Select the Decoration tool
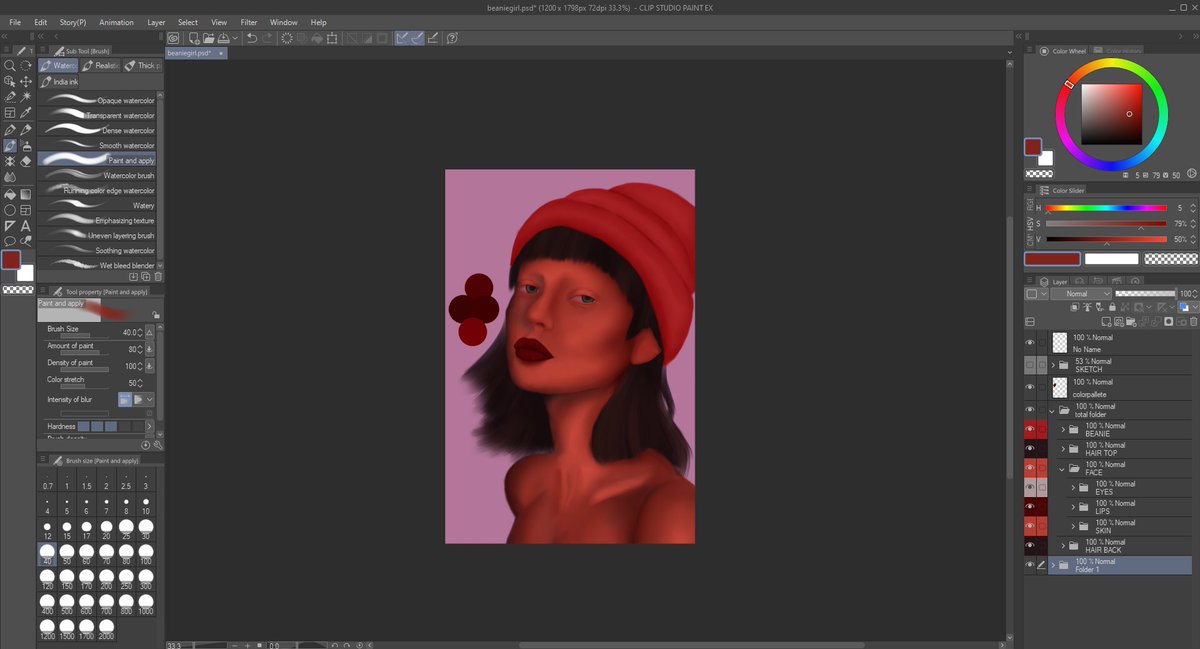This screenshot has width=1200, height=649. coord(10,161)
